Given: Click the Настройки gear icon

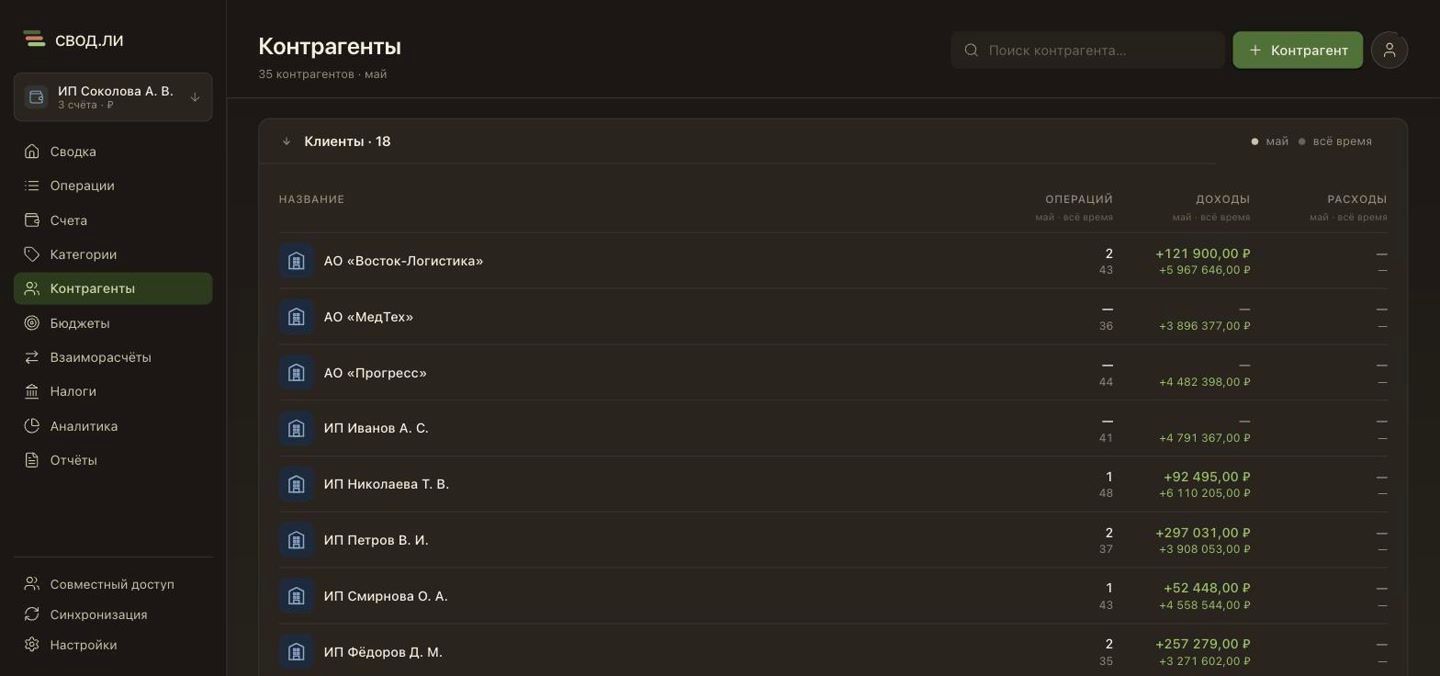Looking at the screenshot, I should (x=32, y=645).
